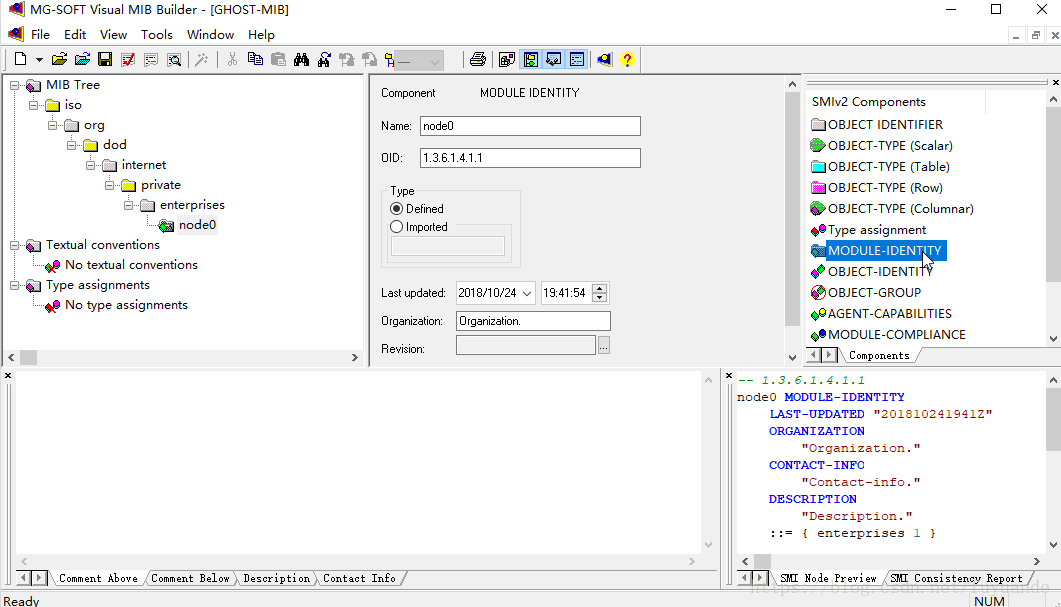1061x607 pixels.
Task: Click the magic wand toolbar icon
Action: (x=201, y=60)
